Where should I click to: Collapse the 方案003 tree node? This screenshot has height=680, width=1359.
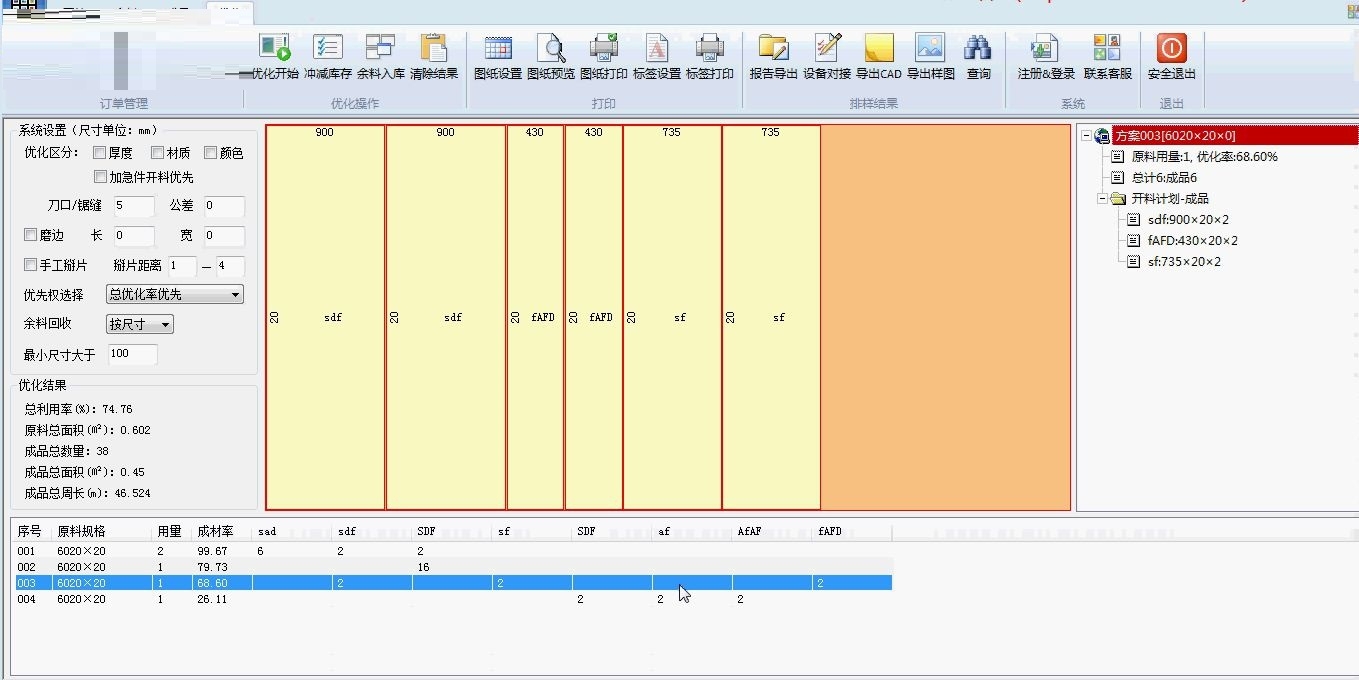pyautogui.click(x=1086, y=135)
